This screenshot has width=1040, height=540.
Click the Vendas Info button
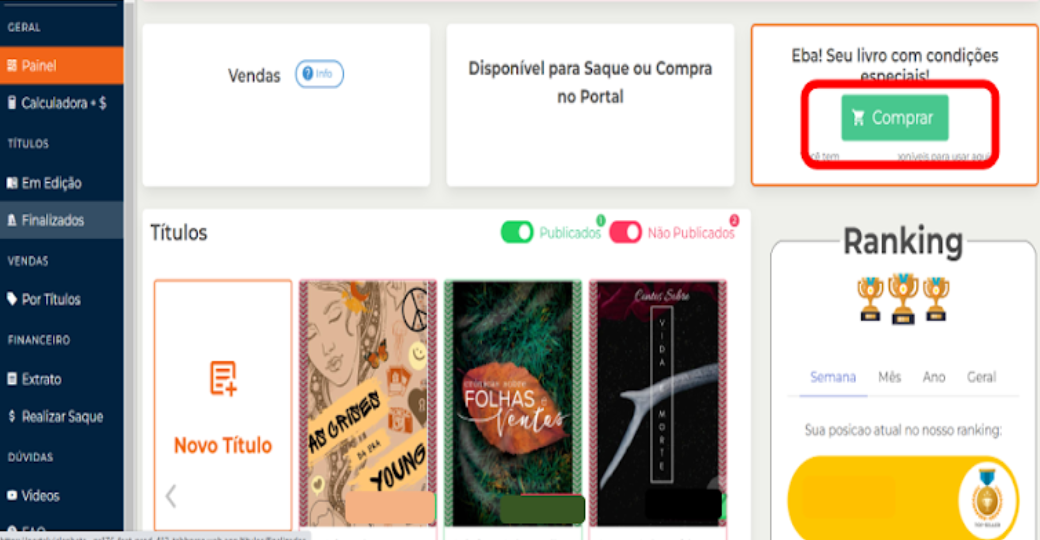pyautogui.click(x=319, y=74)
